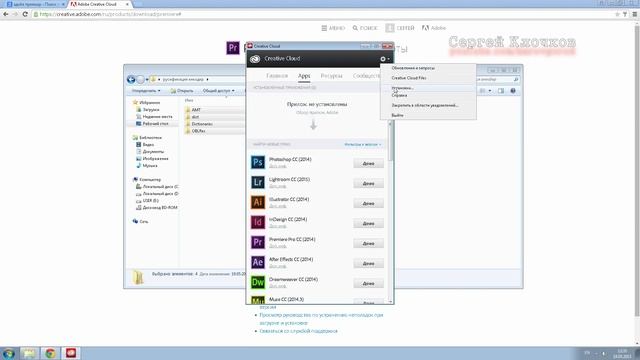Viewport: 640px width, 360px height.
Task: Click the Photoshop CC (2014) Ps icon
Action: coord(258,162)
